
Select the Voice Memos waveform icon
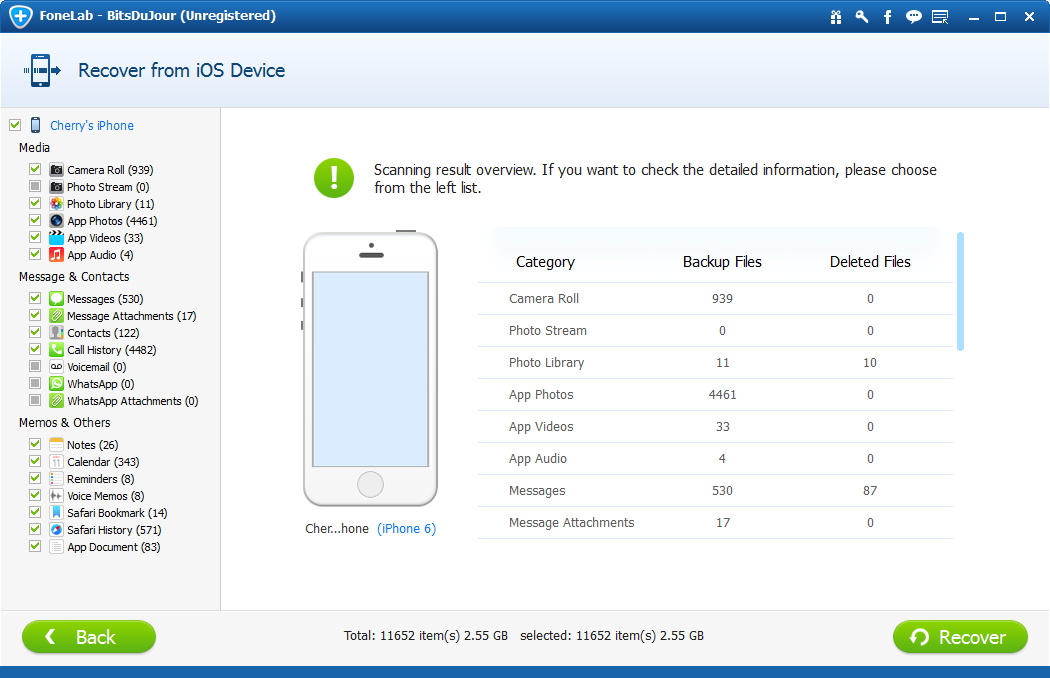point(57,496)
